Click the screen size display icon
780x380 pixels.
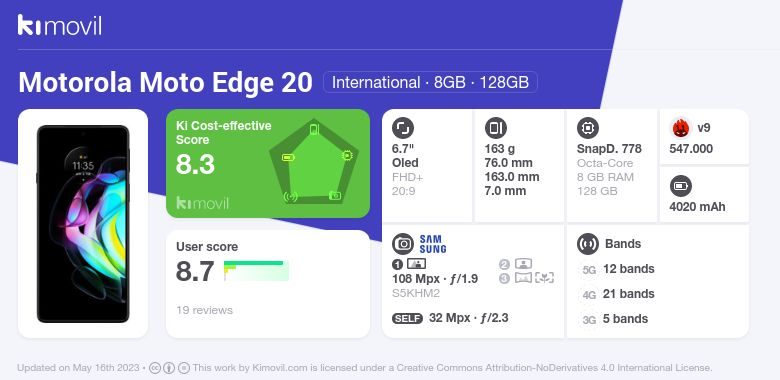(403, 128)
